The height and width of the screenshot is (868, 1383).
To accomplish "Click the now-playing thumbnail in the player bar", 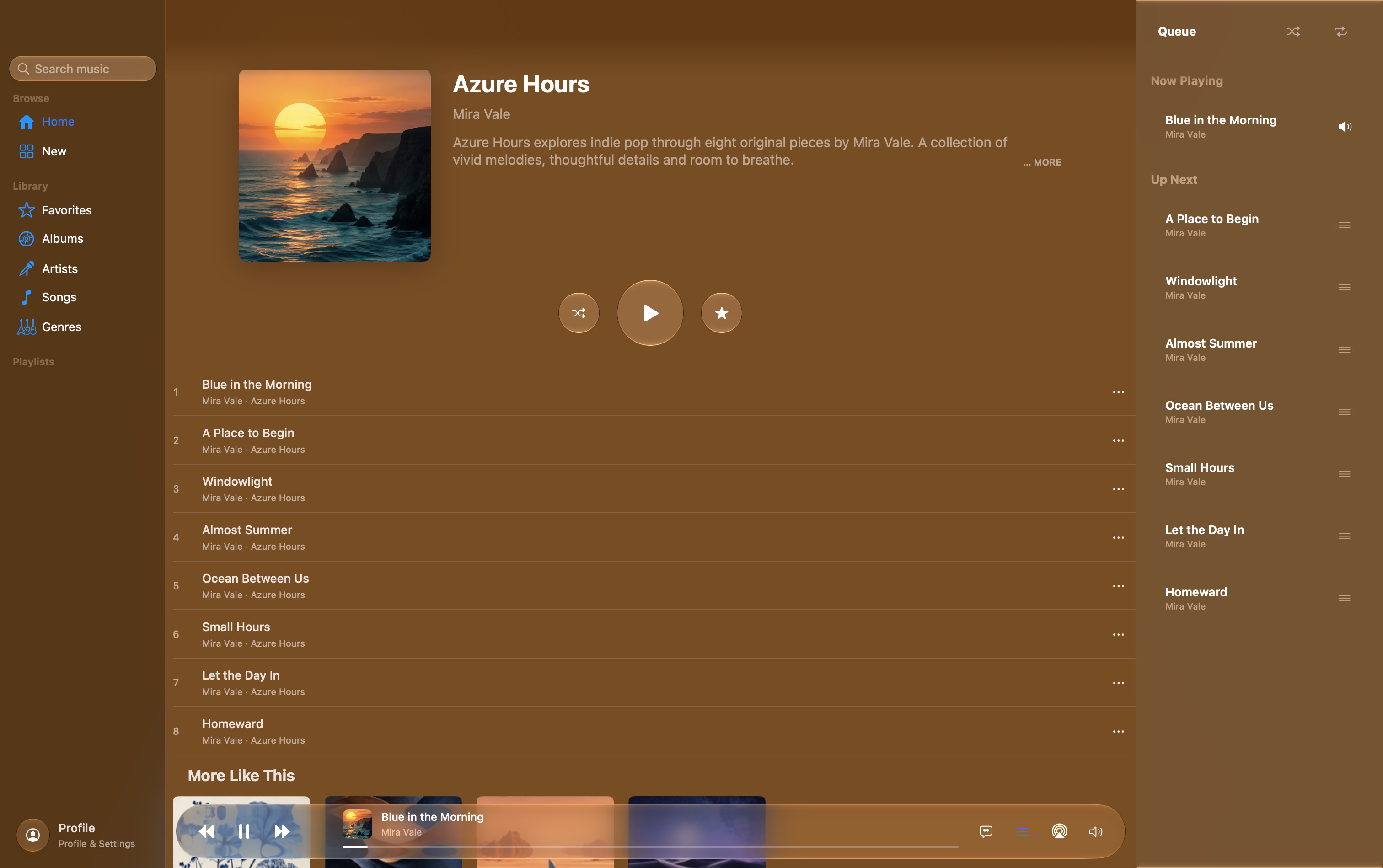I will click(357, 824).
